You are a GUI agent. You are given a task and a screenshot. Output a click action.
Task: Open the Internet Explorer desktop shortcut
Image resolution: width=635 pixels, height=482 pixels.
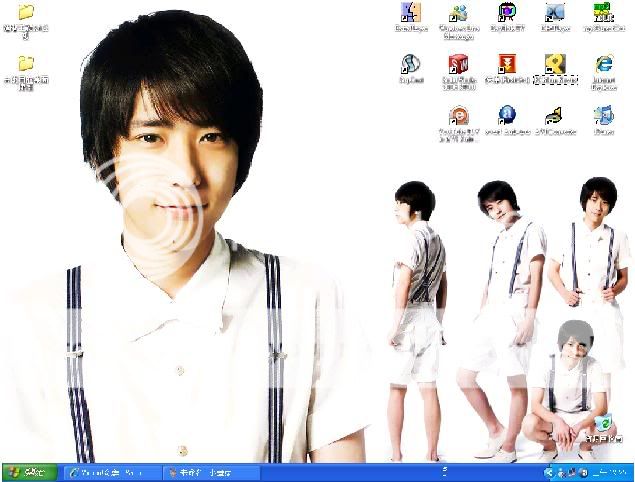pos(604,66)
